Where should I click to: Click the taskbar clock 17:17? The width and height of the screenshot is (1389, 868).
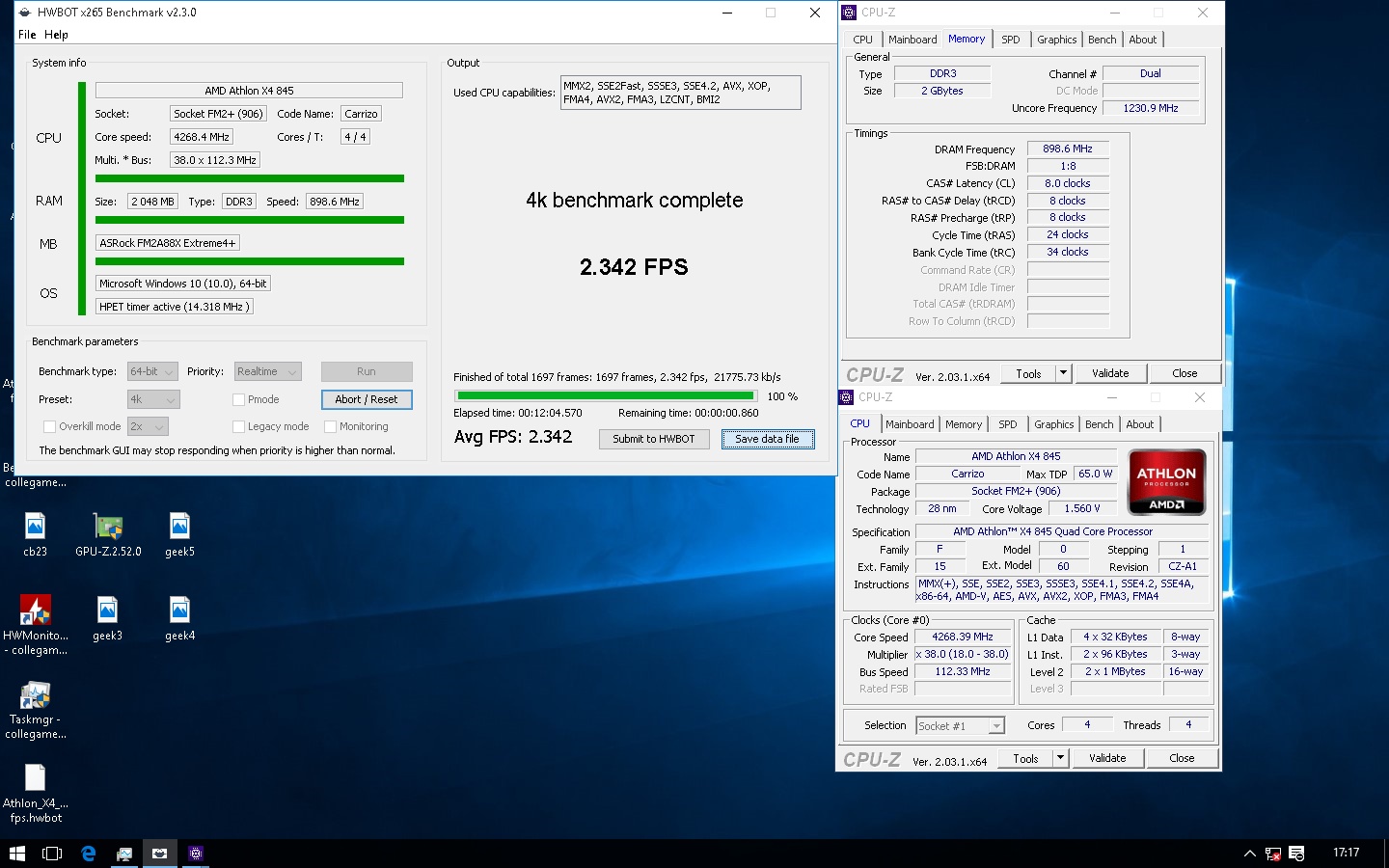pos(1347,853)
